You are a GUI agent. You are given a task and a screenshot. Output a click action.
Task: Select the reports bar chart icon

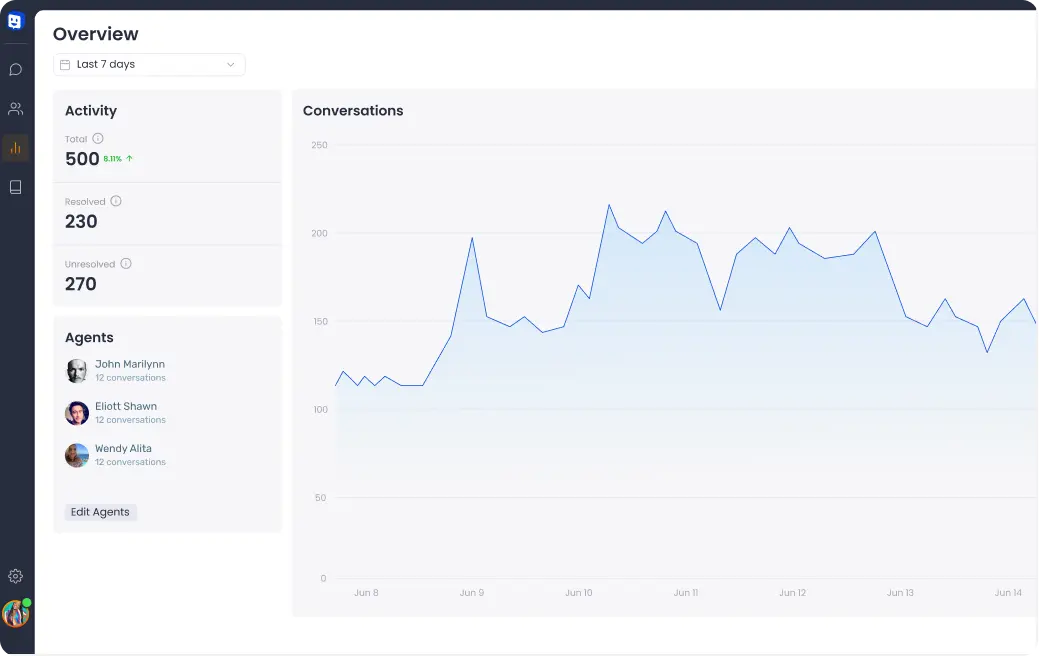(x=15, y=148)
